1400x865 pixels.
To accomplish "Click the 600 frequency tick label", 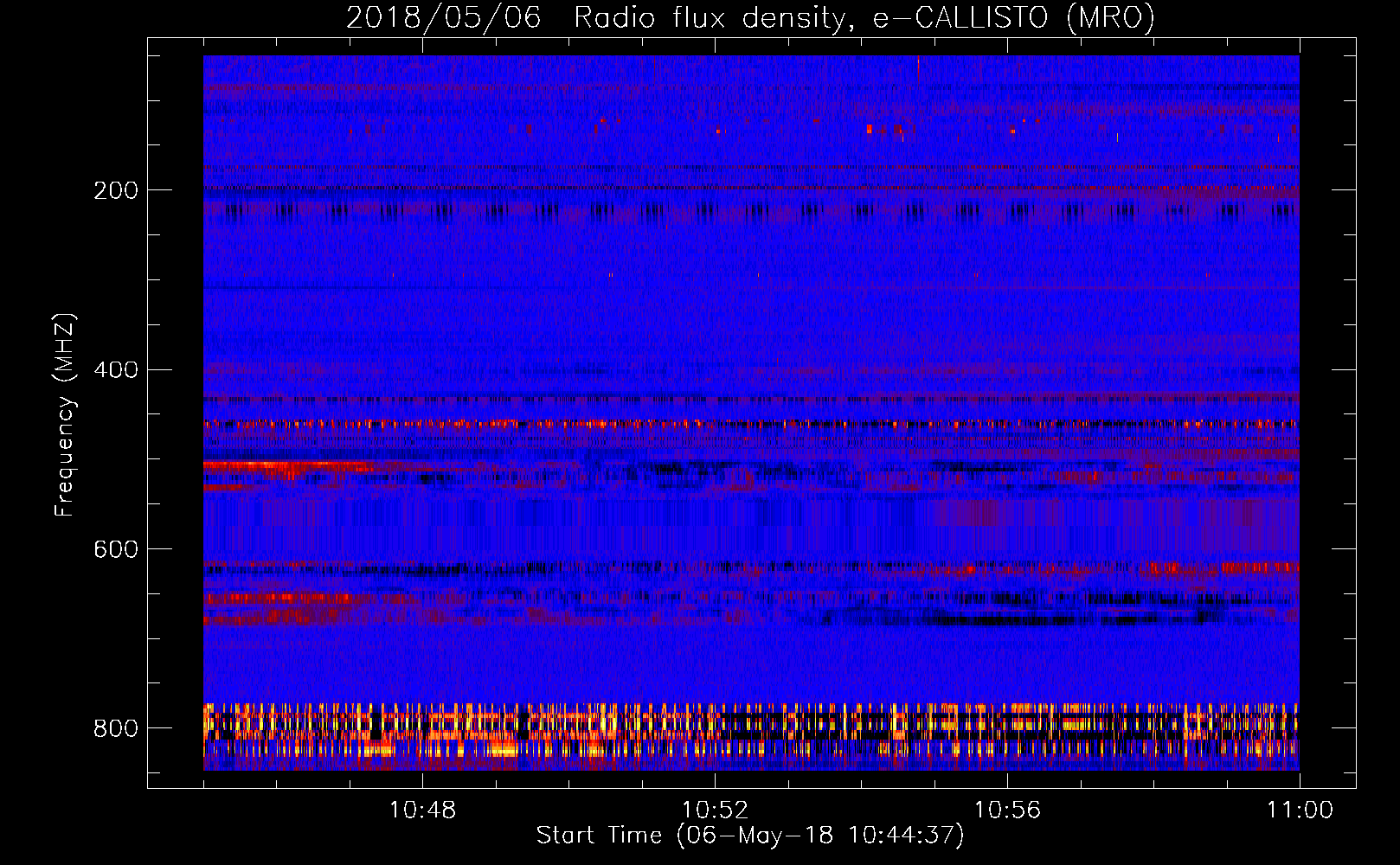I will pyautogui.click(x=116, y=550).
